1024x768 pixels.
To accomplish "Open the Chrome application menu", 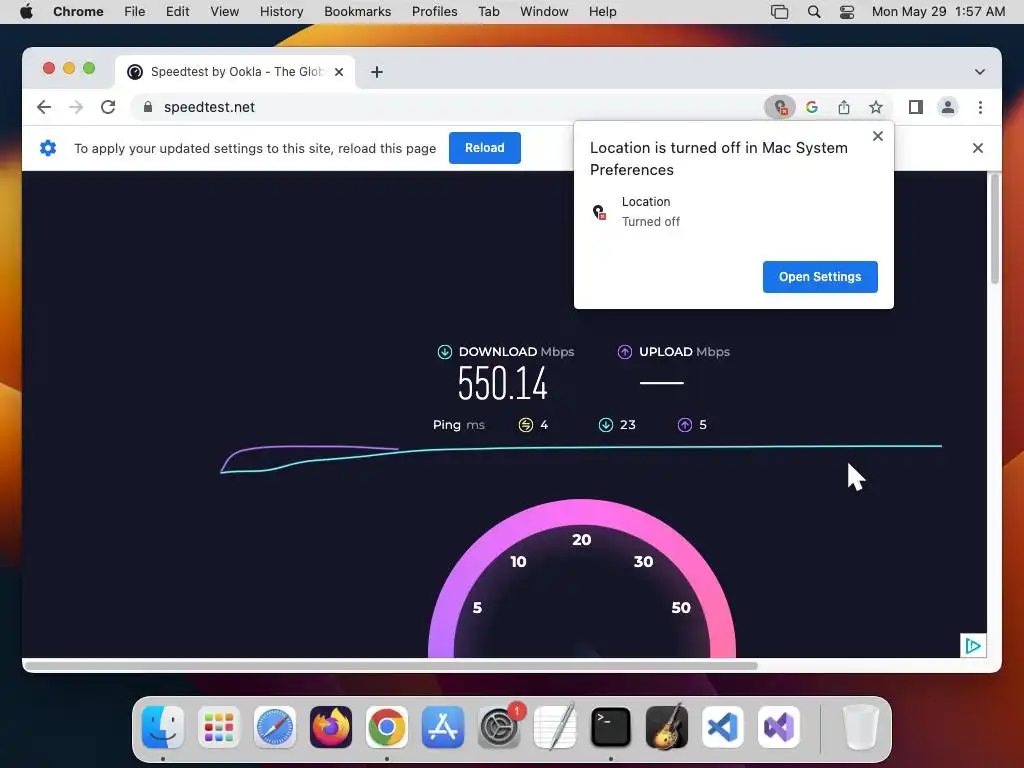I will click(x=78, y=12).
